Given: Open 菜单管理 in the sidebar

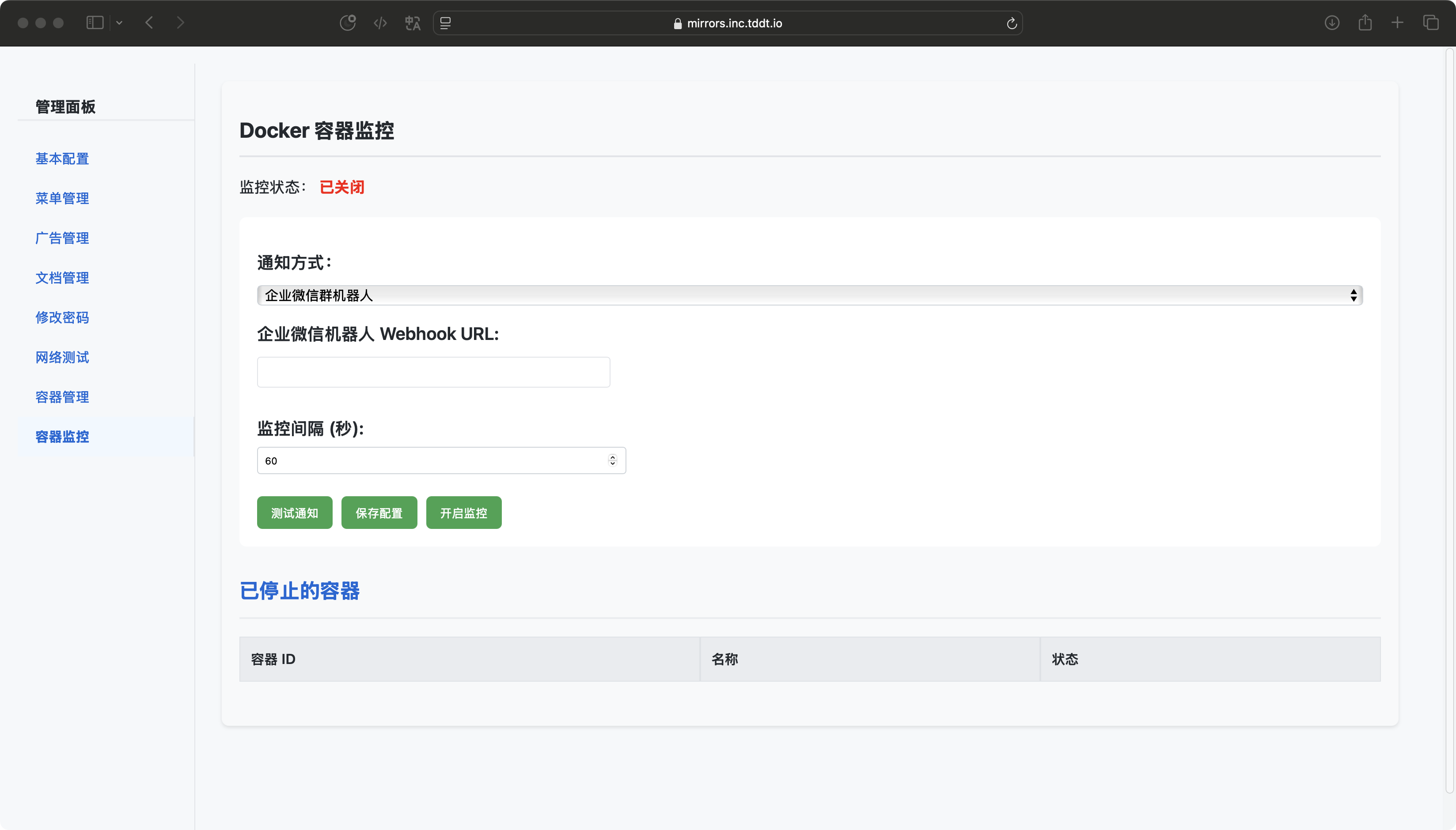Looking at the screenshot, I should tap(62, 198).
